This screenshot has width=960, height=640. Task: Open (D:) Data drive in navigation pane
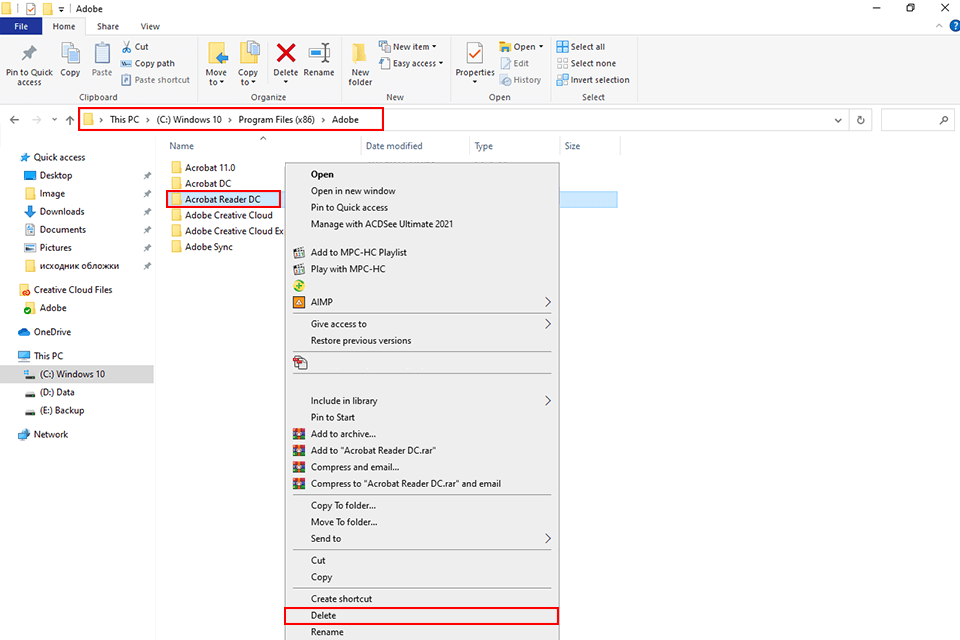pyautogui.click(x=57, y=392)
